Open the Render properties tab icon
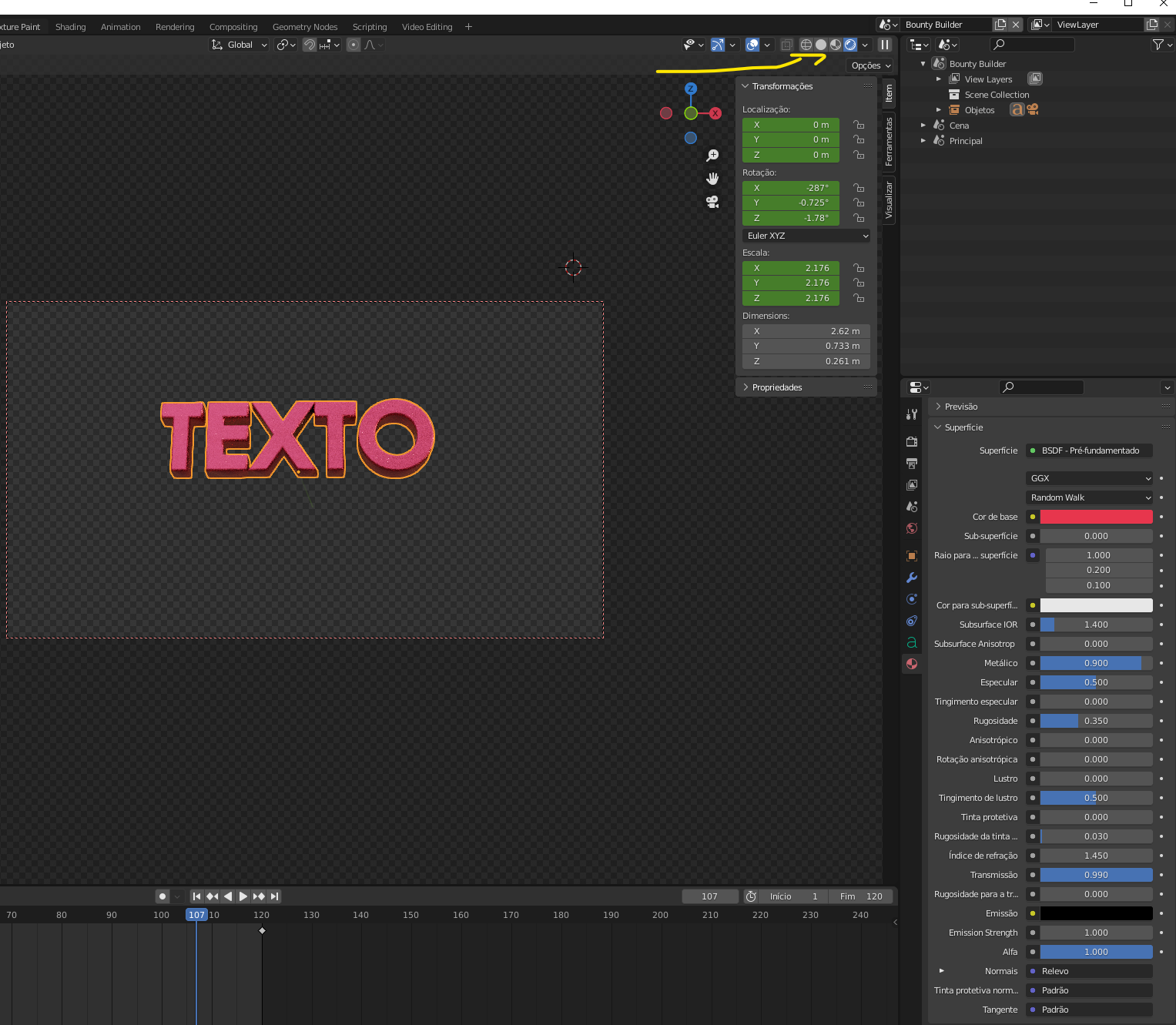The width and height of the screenshot is (1176, 1025). click(912, 442)
